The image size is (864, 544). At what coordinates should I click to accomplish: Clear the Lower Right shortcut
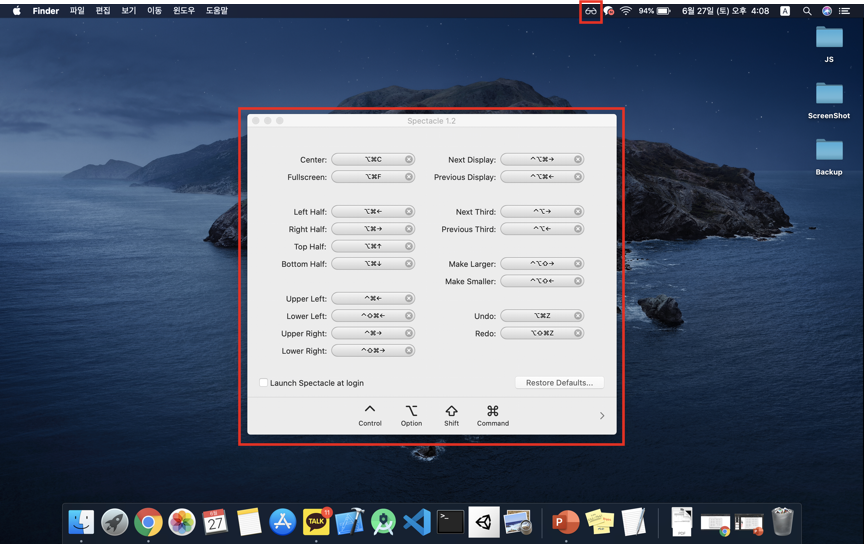pyautogui.click(x=409, y=351)
